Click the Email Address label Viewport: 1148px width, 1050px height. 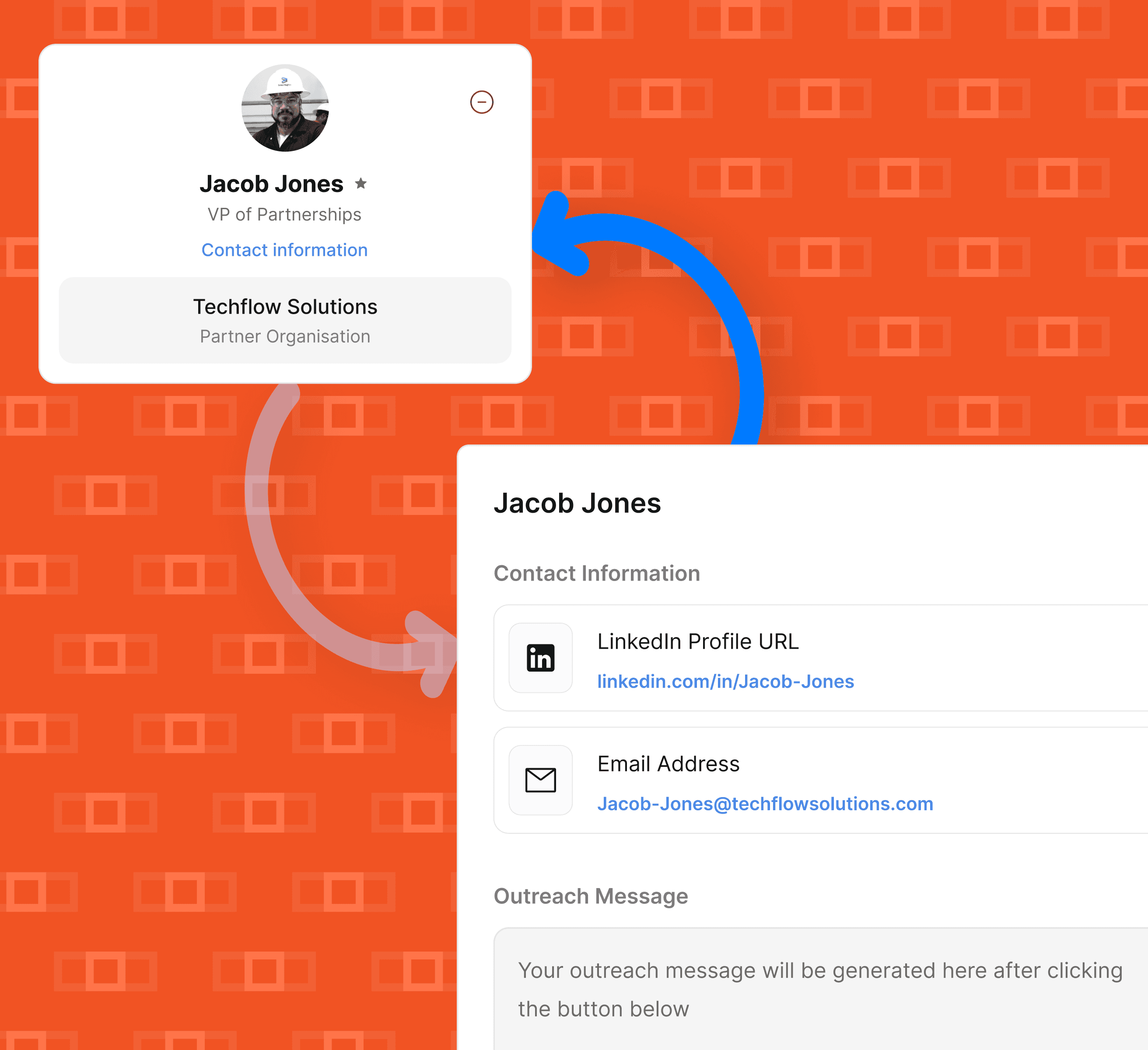pyautogui.click(x=668, y=764)
